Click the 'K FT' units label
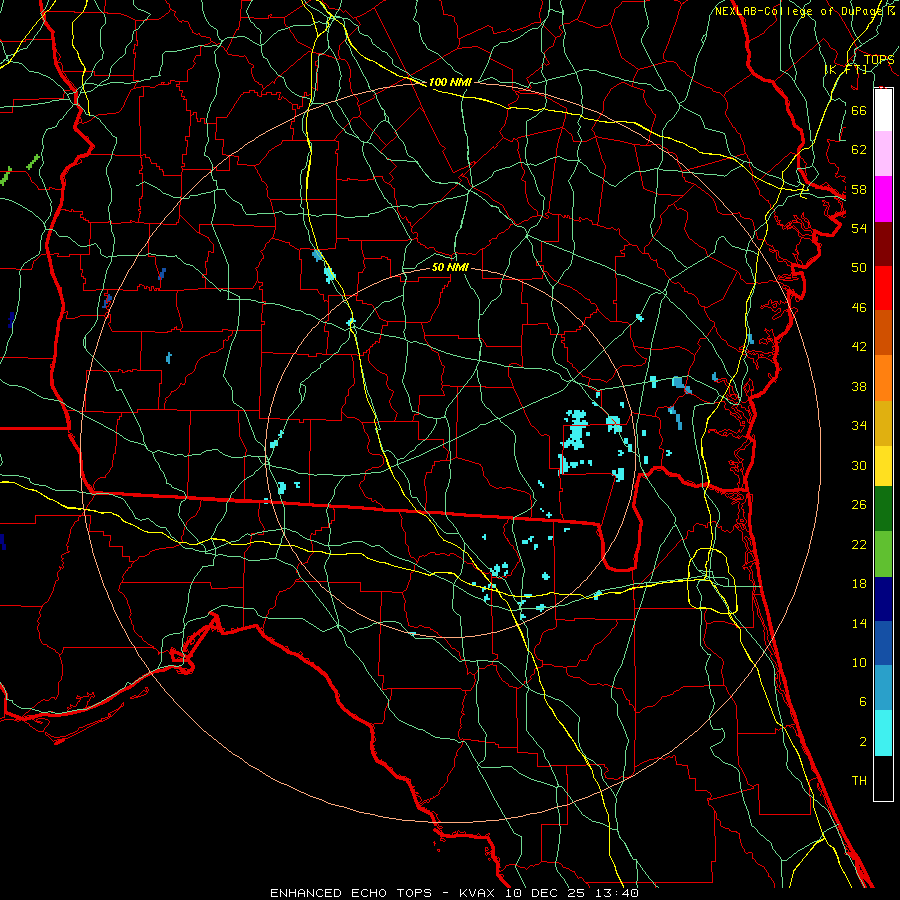 (x=846, y=70)
